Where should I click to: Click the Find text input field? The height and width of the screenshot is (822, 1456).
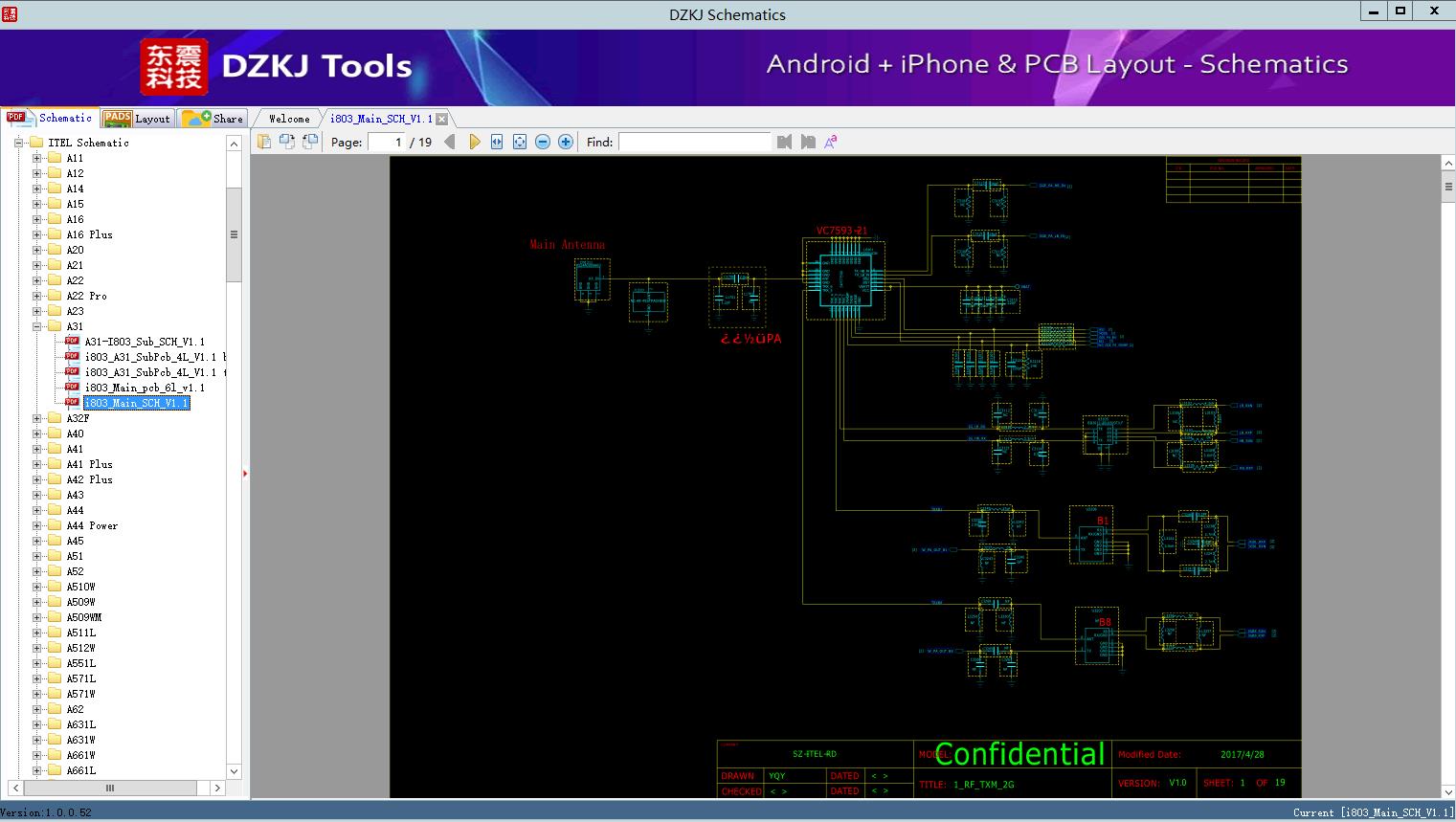[x=694, y=142]
